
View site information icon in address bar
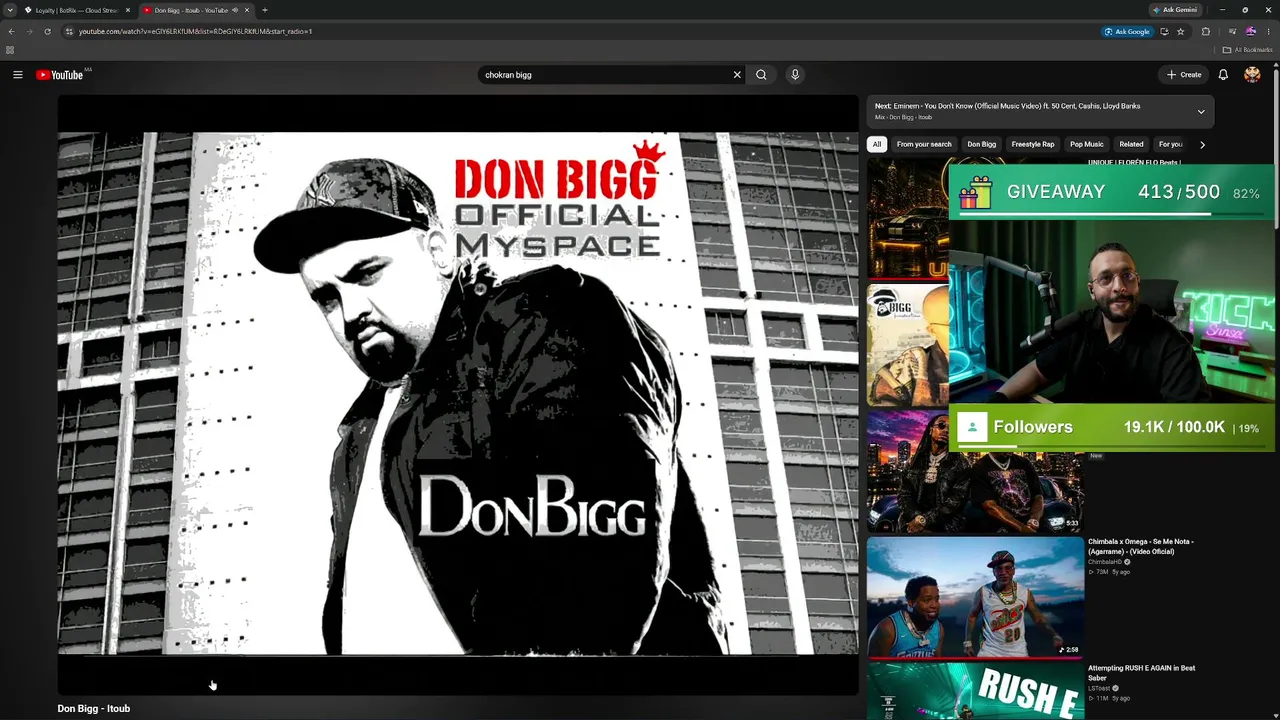pyautogui.click(x=69, y=31)
